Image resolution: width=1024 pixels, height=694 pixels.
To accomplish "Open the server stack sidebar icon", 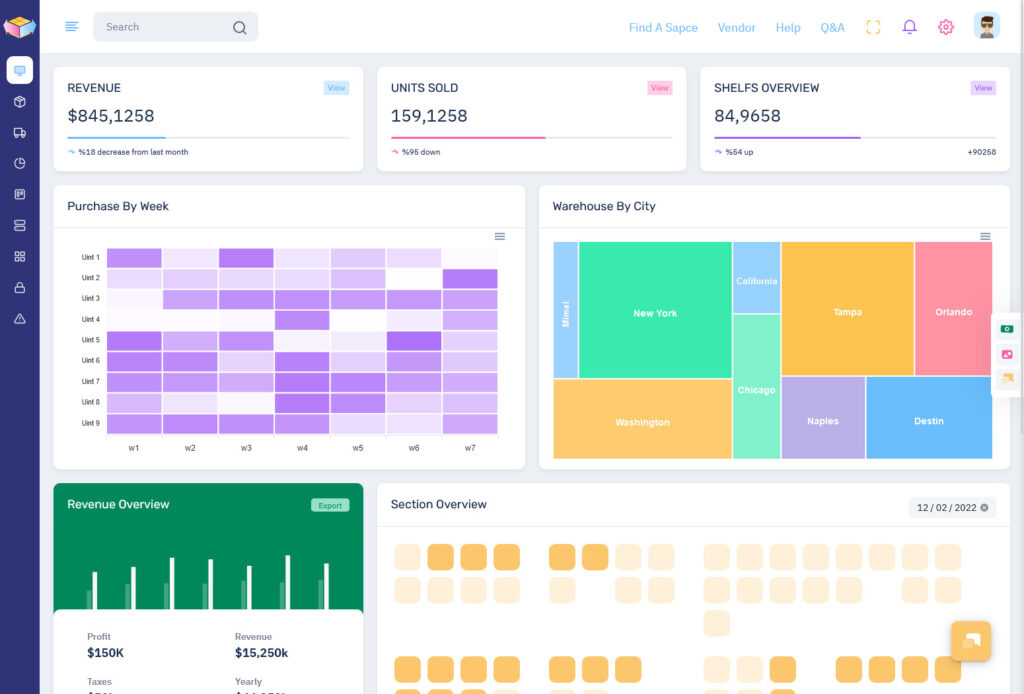I will [20, 225].
